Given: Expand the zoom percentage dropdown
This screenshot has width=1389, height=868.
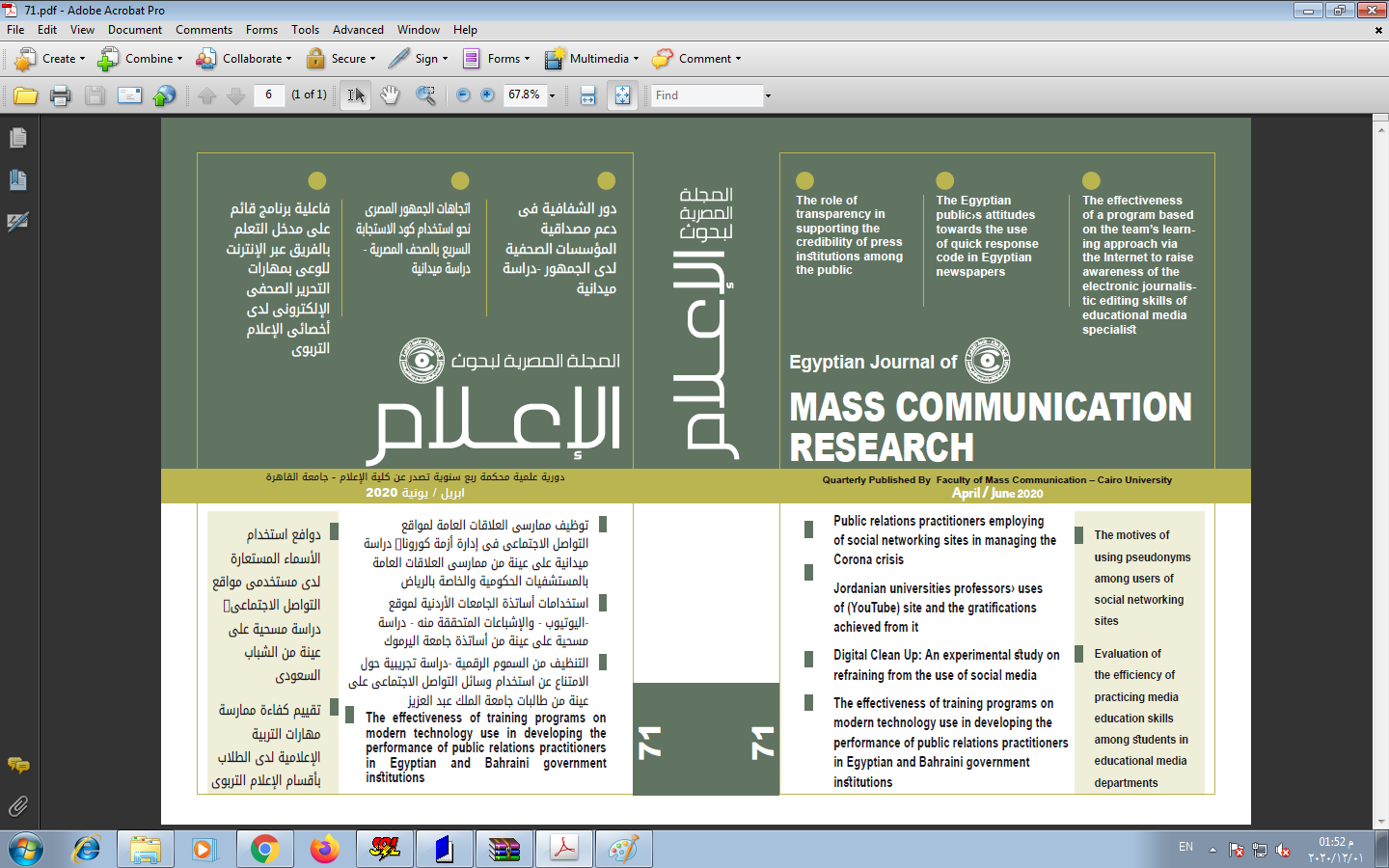Looking at the screenshot, I should click(x=552, y=95).
